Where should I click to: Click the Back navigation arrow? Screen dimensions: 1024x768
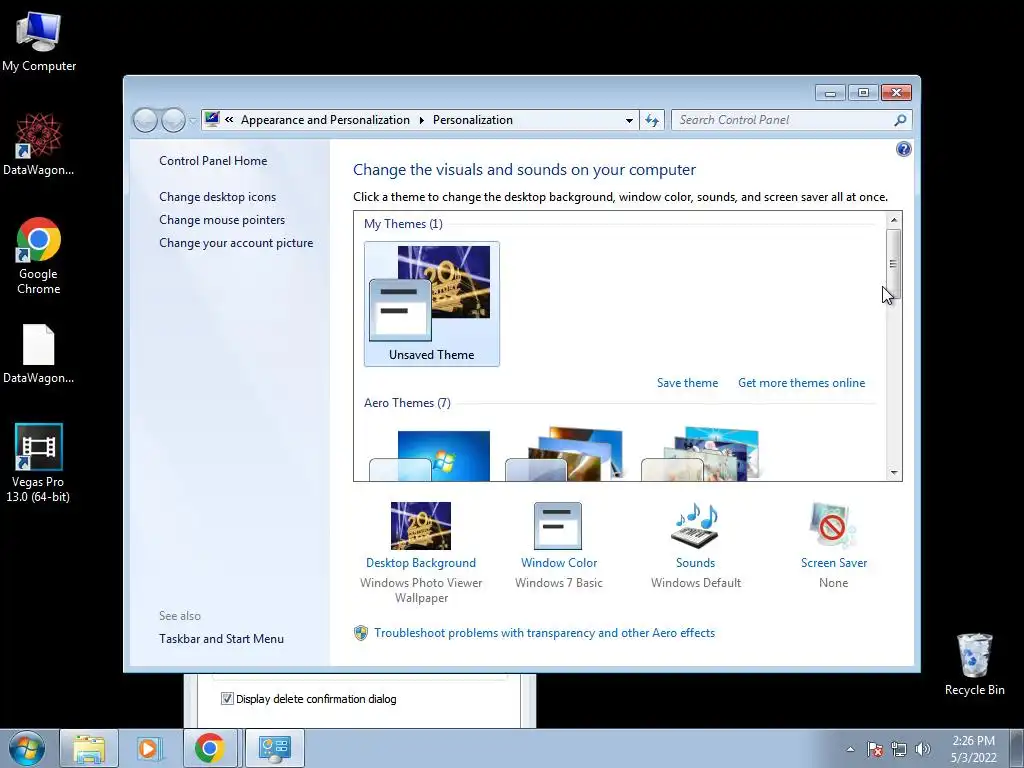145,120
